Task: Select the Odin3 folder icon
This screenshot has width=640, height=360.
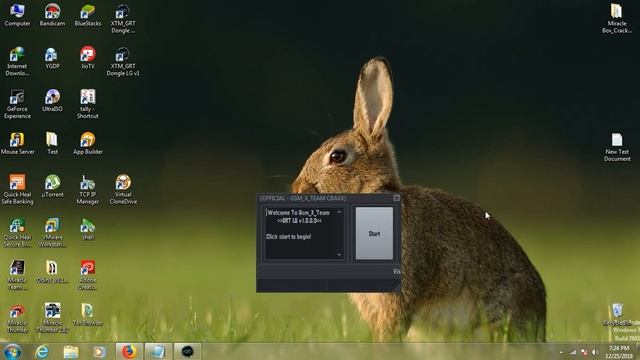Action: (x=52, y=272)
